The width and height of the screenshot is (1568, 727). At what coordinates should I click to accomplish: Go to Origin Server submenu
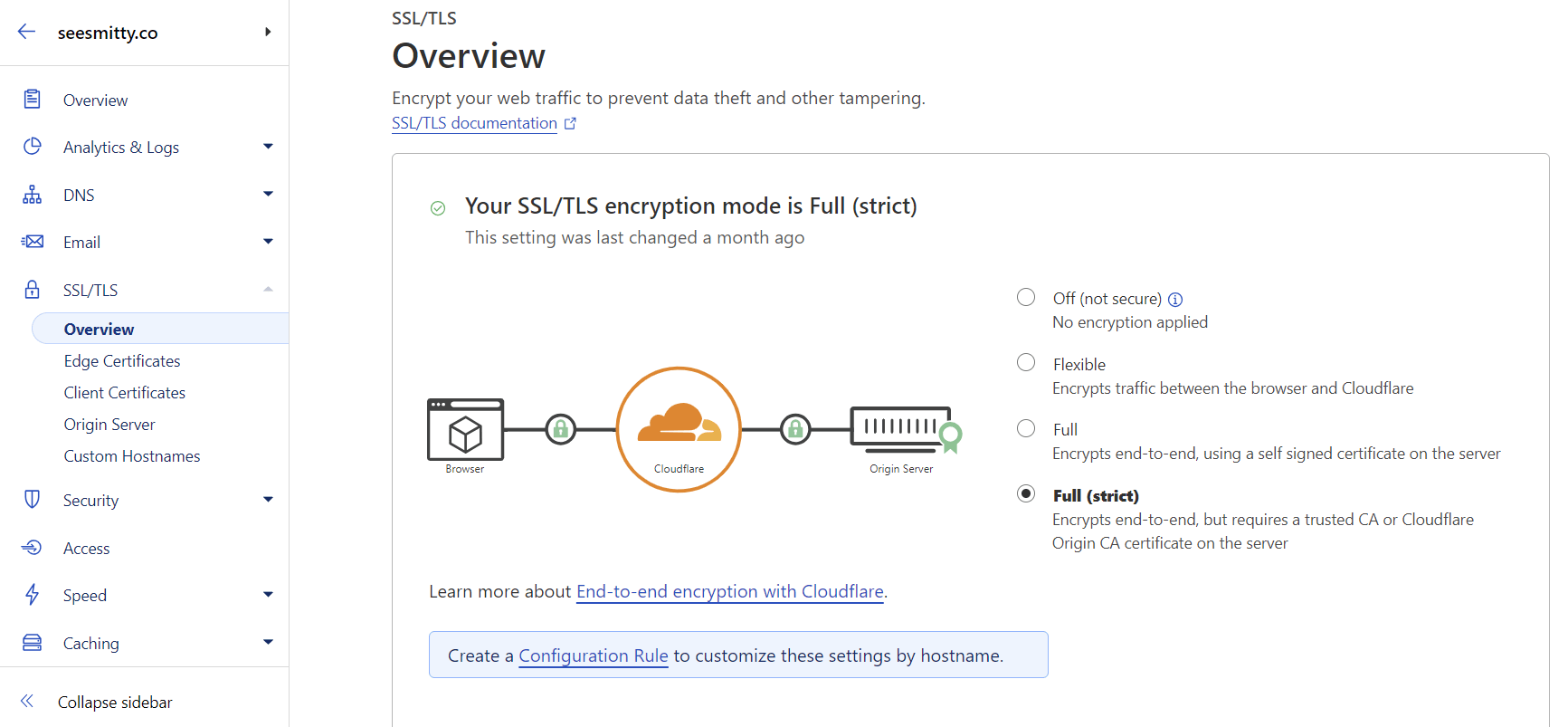pos(109,425)
